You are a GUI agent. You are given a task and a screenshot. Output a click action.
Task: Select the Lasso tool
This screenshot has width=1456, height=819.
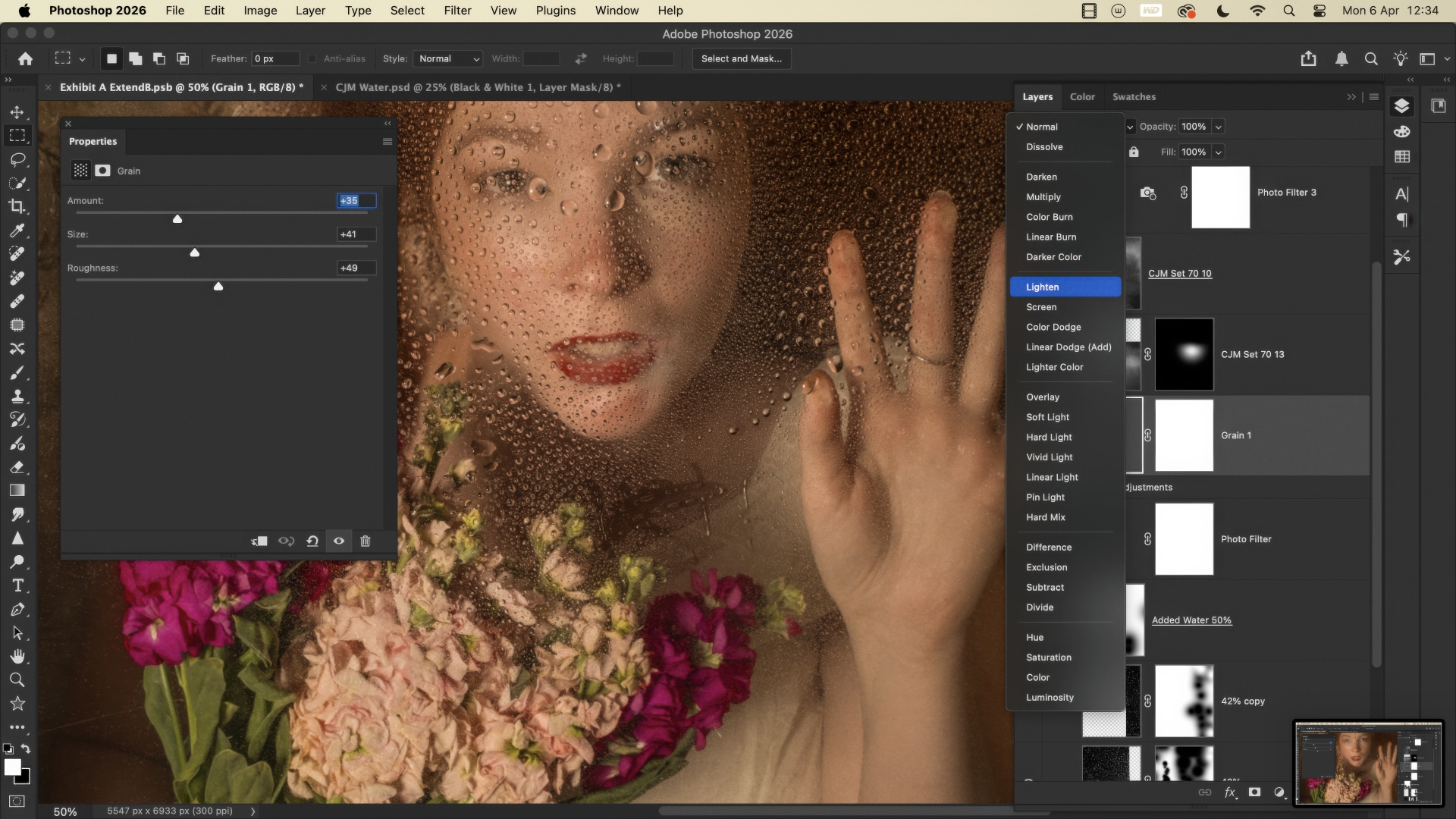click(x=17, y=159)
